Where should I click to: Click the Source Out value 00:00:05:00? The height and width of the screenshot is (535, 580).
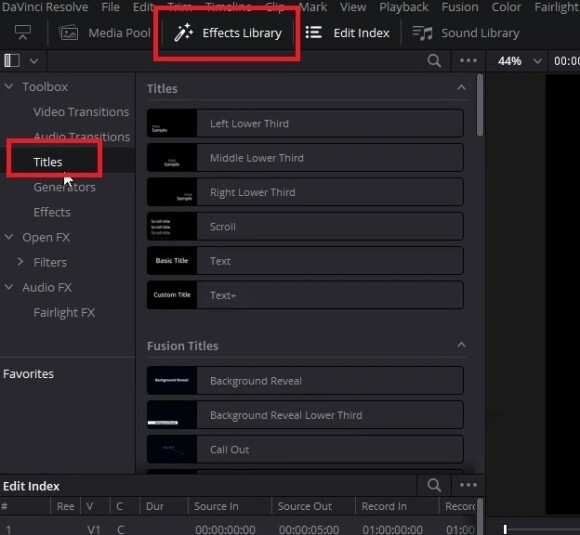[309, 529]
